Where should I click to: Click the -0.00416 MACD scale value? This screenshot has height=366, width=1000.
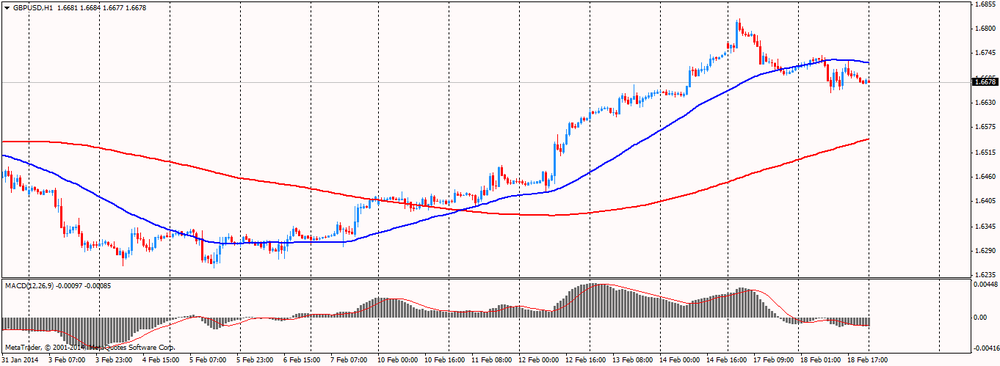point(983,349)
